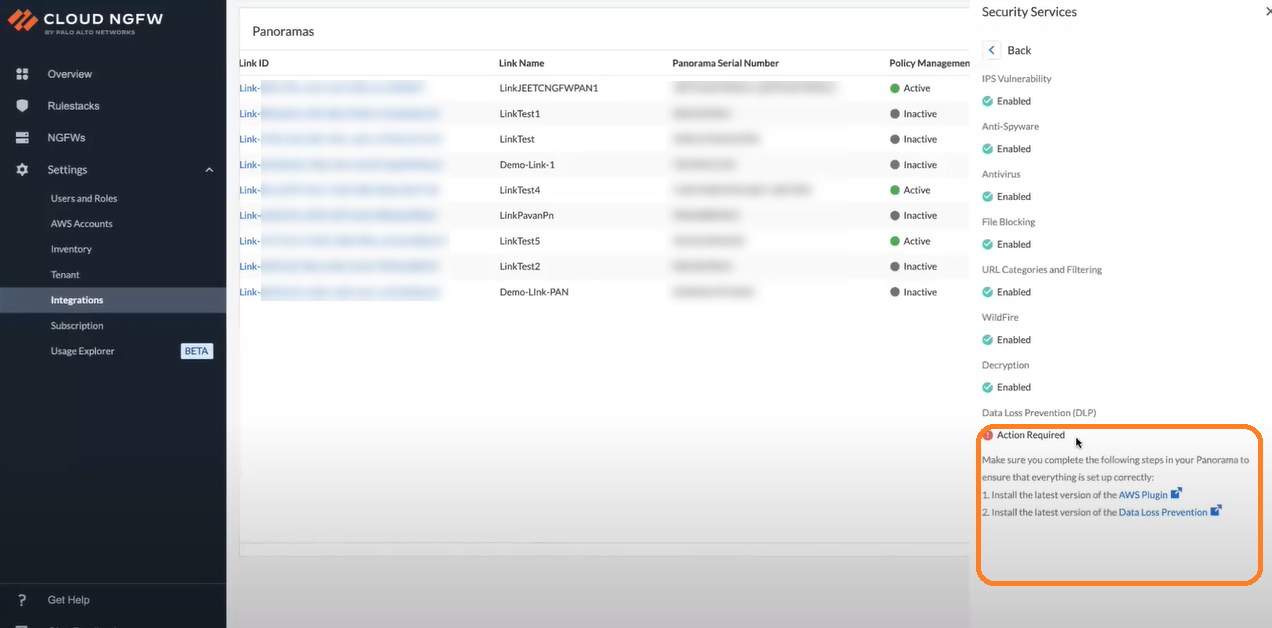1272x628 pixels.
Task: Click the NGFWs server icon
Action: click(22, 138)
